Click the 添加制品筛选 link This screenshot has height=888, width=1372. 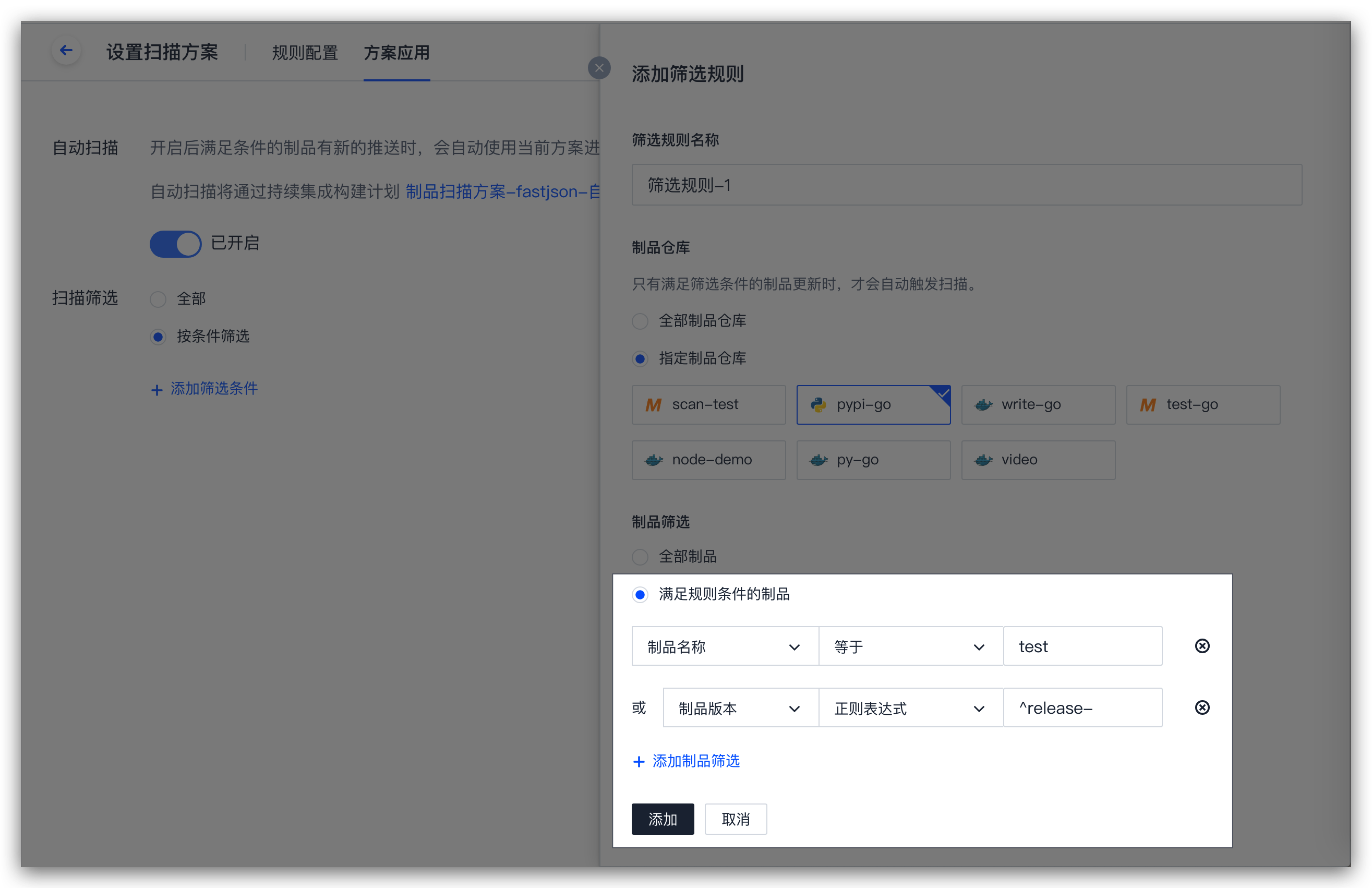click(x=686, y=761)
